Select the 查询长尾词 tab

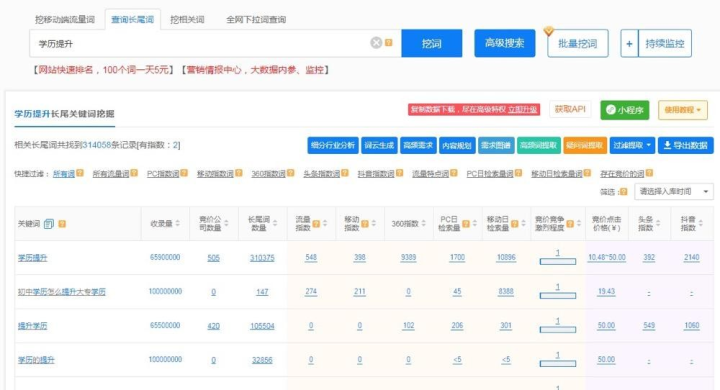point(133,20)
